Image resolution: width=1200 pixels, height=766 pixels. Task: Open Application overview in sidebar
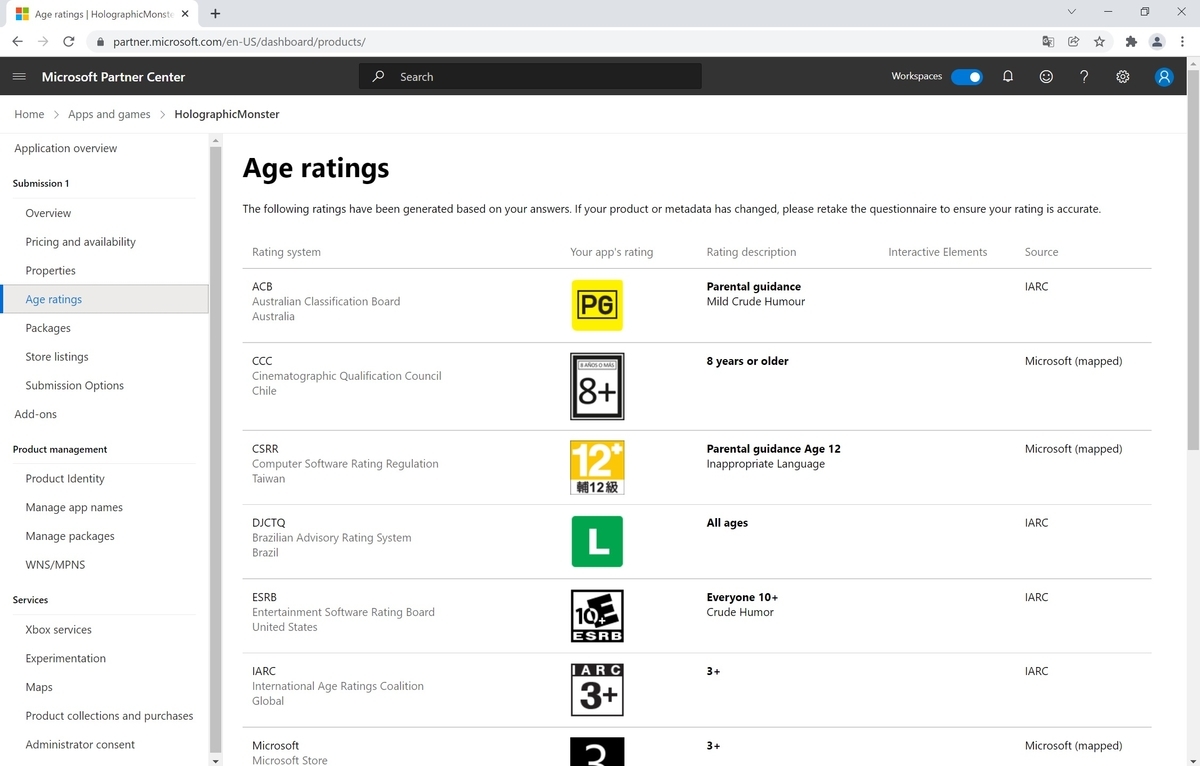(66, 148)
